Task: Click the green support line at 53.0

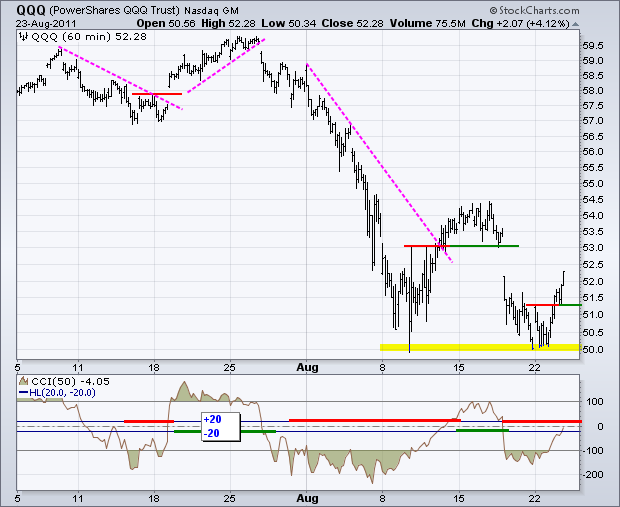Action: click(x=482, y=246)
